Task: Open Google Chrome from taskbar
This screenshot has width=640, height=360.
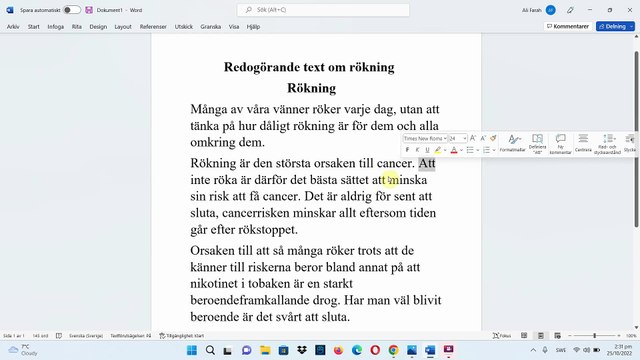Action: (x=393, y=350)
